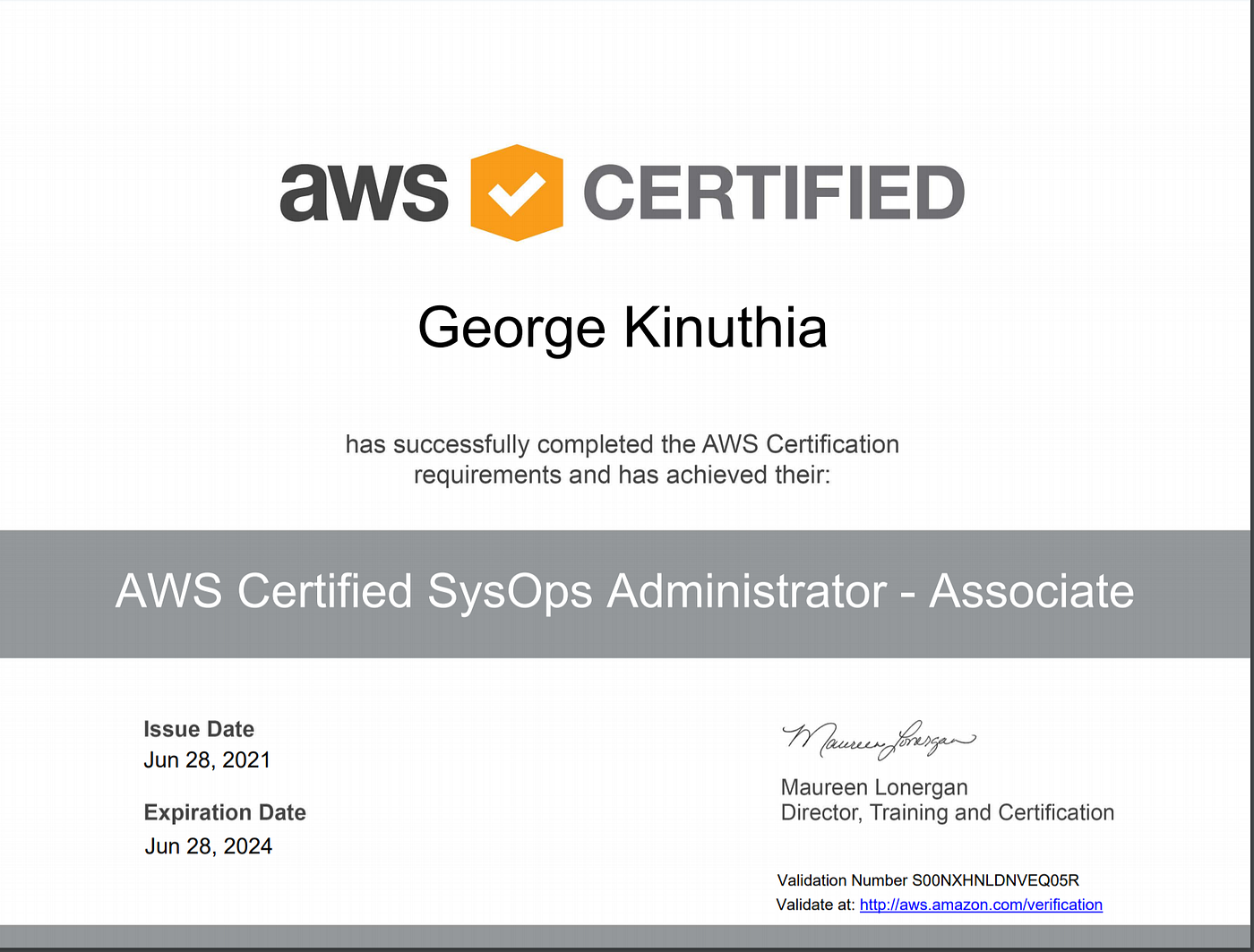The width and height of the screenshot is (1254, 952).
Task: Click the "Issue Date" label
Action: point(199,729)
